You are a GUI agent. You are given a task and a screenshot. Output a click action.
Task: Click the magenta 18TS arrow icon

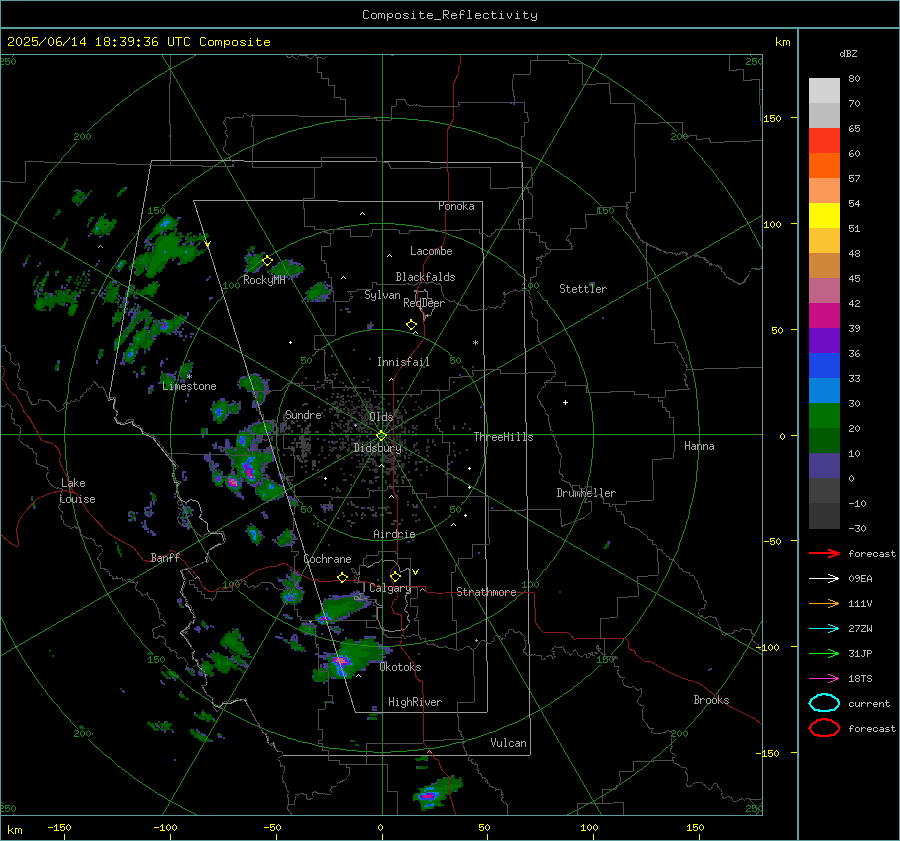click(824, 679)
